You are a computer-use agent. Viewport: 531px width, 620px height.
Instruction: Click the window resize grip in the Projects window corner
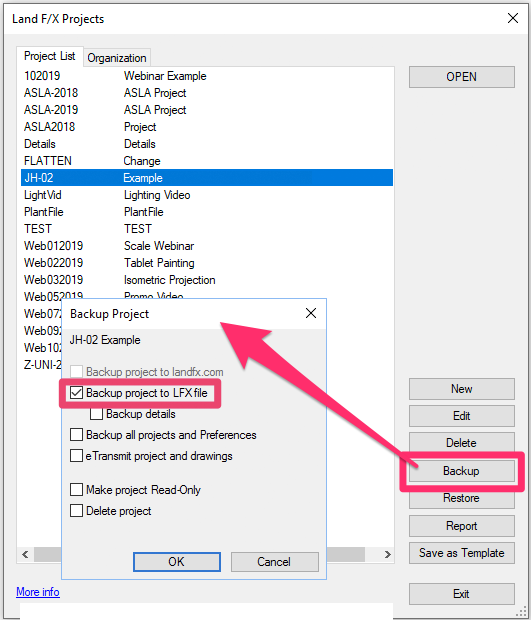[x=522, y=612]
